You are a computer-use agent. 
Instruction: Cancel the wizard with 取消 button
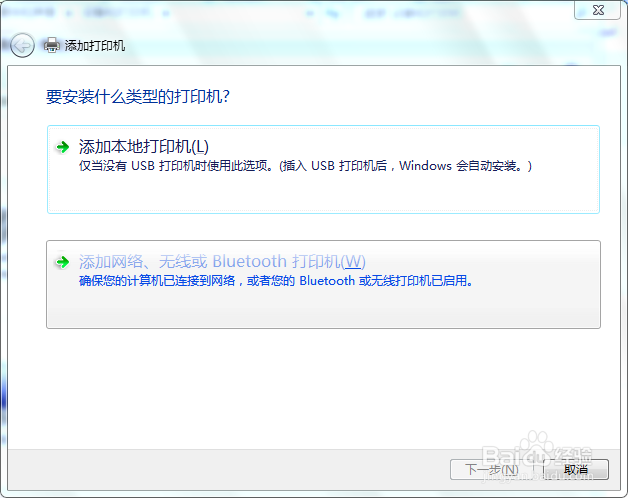point(576,470)
